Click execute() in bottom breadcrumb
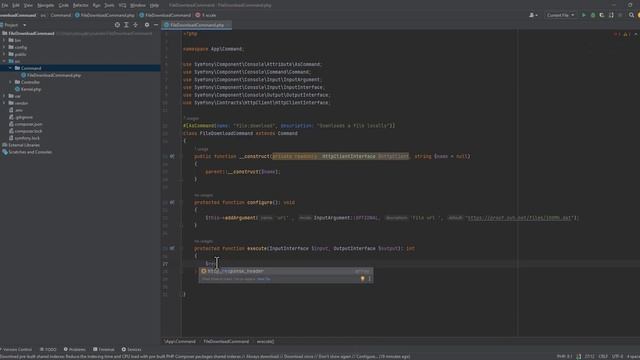This screenshot has width=640, height=360. [265, 341]
